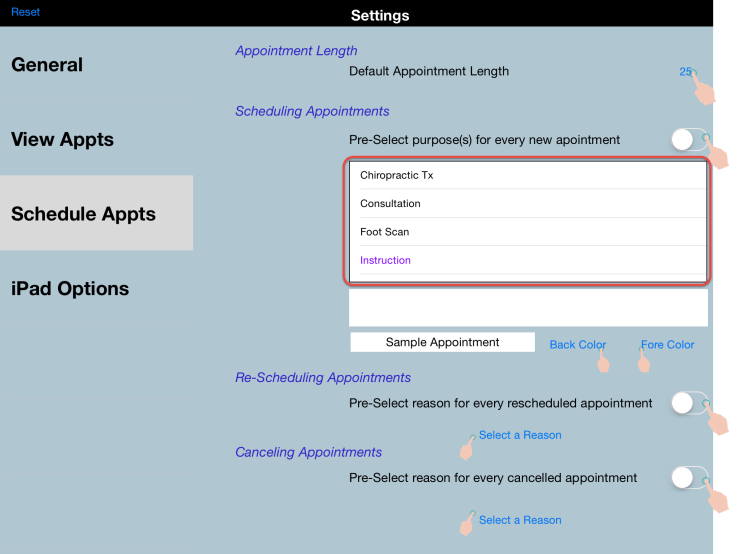Open the General settings tab

tap(47, 65)
